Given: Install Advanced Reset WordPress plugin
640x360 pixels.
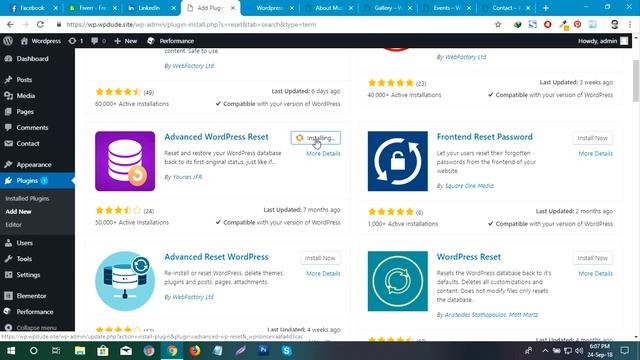Looking at the screenshot, I should coord(320,258).
